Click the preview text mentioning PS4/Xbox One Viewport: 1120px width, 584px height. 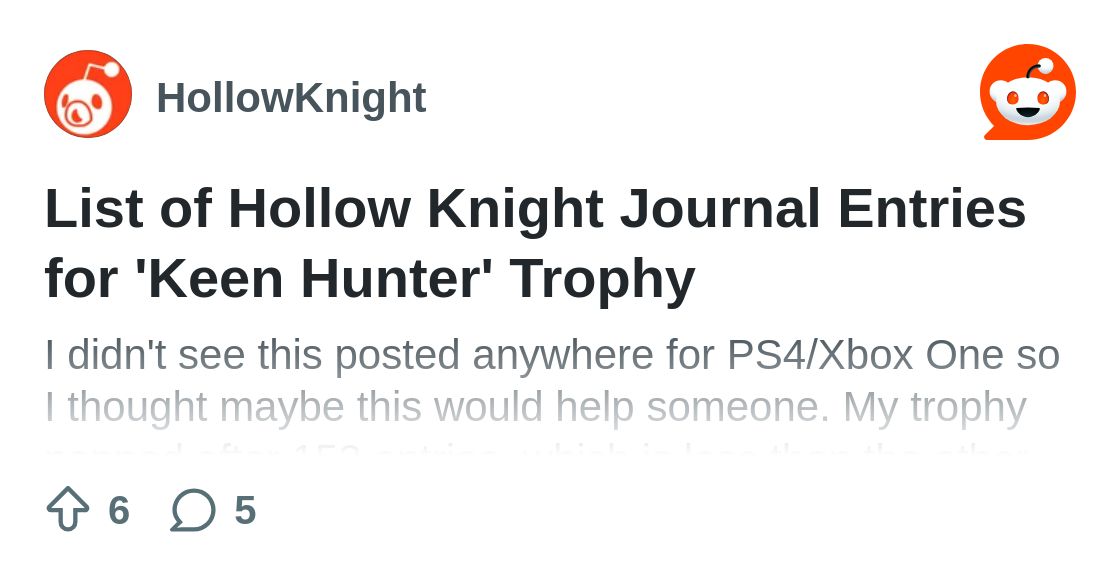[552, 355]
